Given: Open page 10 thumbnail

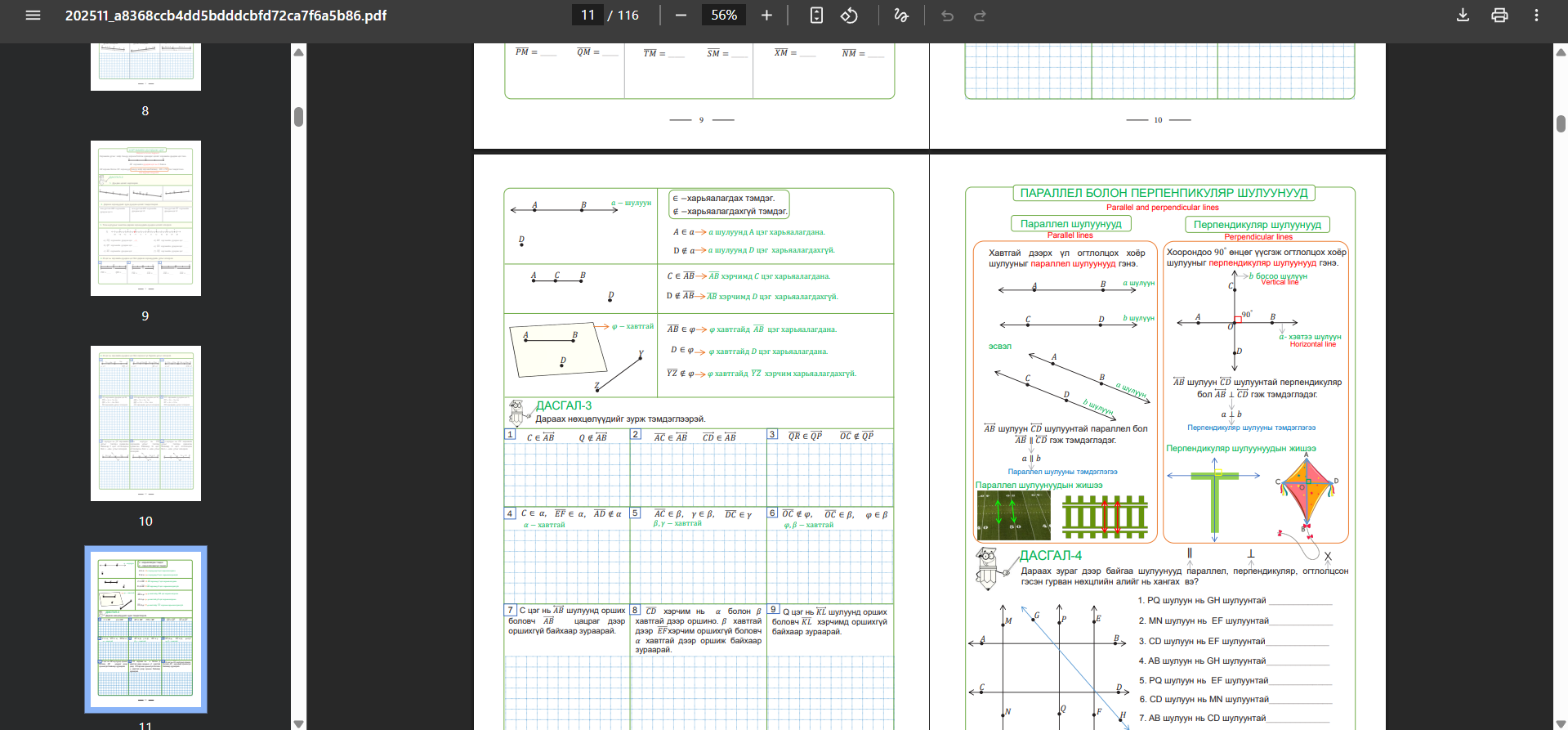Looking at the screenshot, I should [145, 423].
